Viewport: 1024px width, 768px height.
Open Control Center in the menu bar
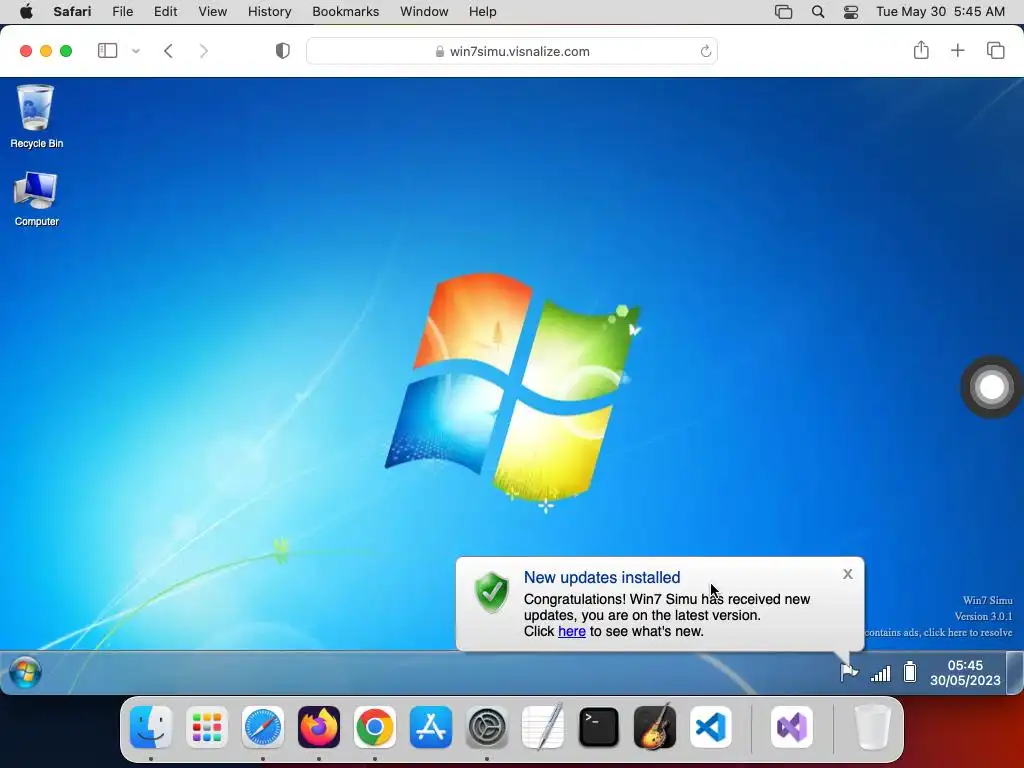click(851, 12)
